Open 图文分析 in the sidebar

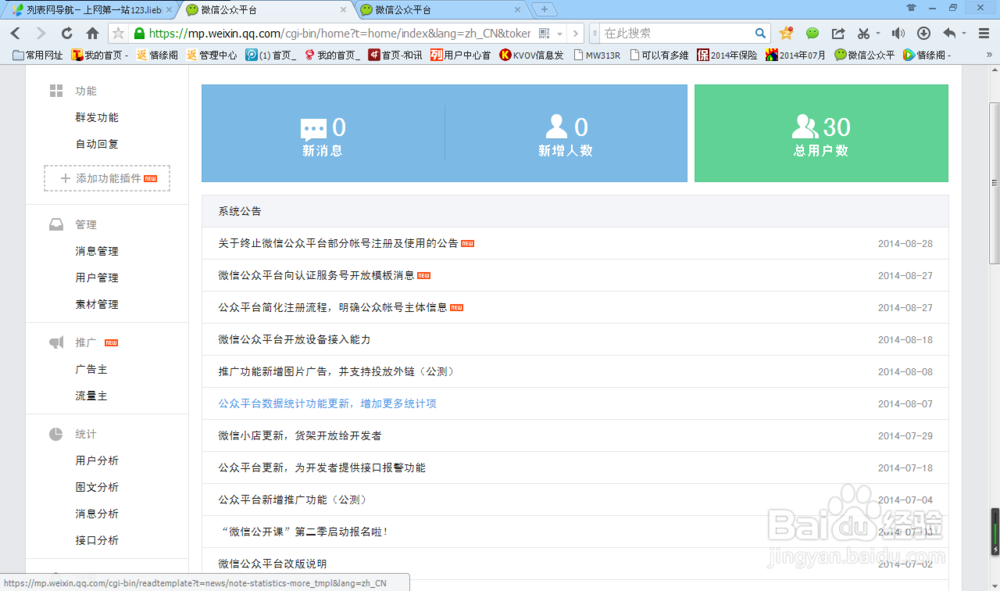pos(97,487)
